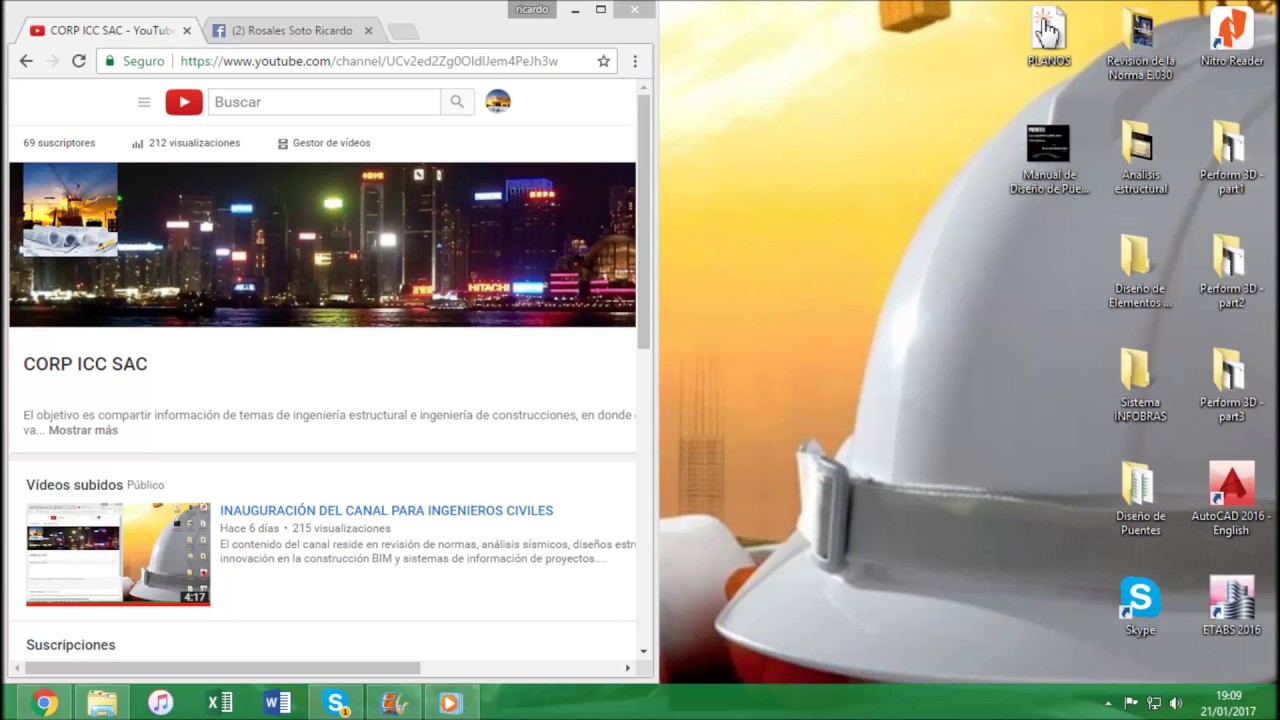Open Chrome three-dot menu
The height and width of the screenshot is (720, 1280).
[x=634, y=61]
